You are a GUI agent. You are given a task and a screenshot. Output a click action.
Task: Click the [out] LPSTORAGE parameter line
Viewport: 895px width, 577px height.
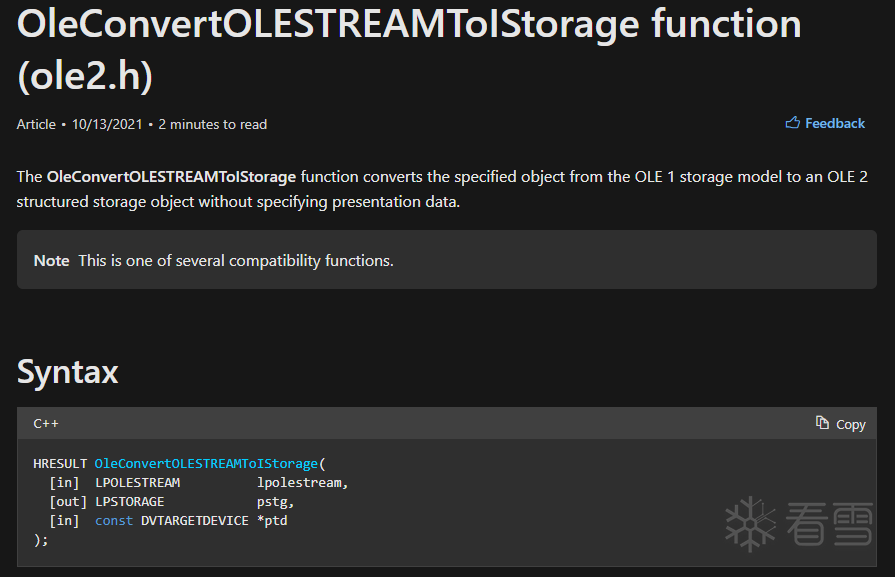[x=130, y=502]
